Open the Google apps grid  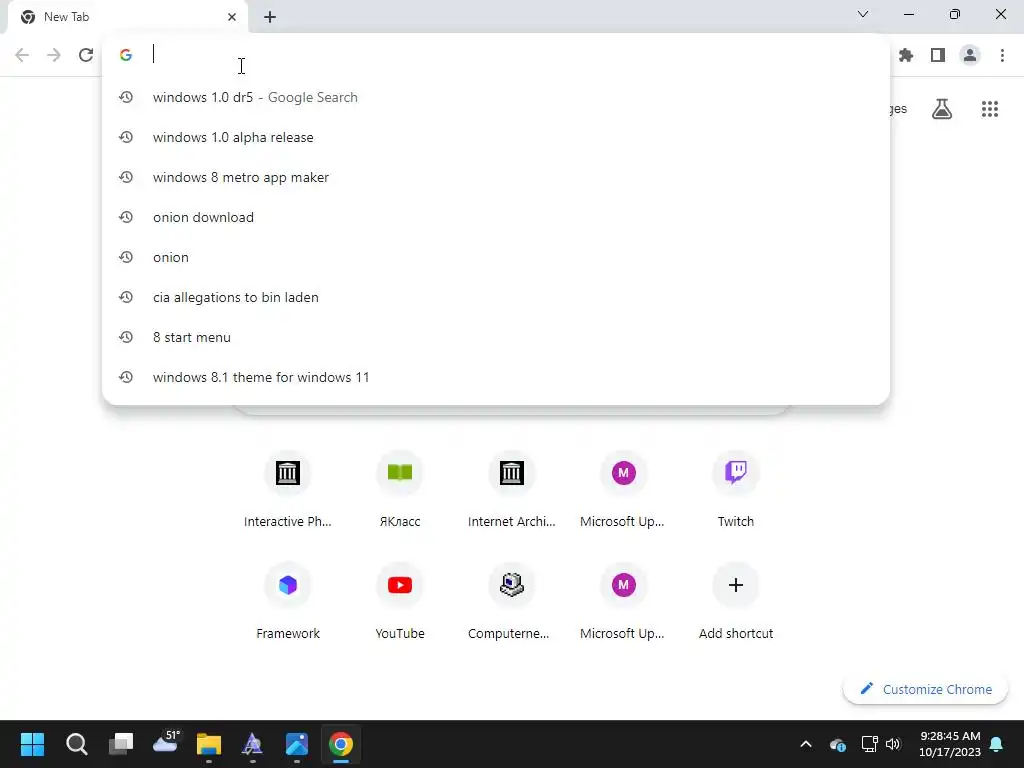click(990, 108)
